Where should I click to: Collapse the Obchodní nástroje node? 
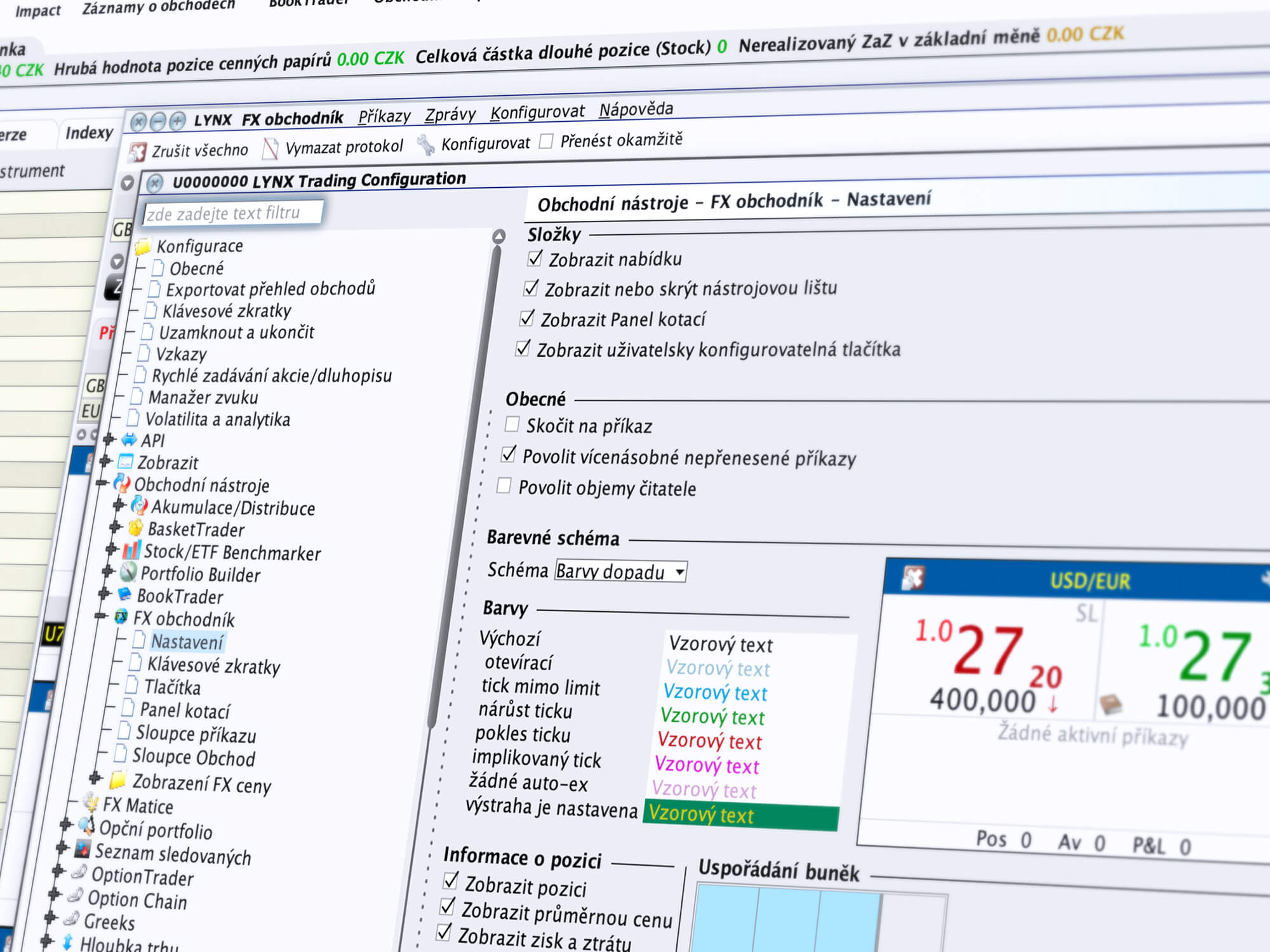102,483
